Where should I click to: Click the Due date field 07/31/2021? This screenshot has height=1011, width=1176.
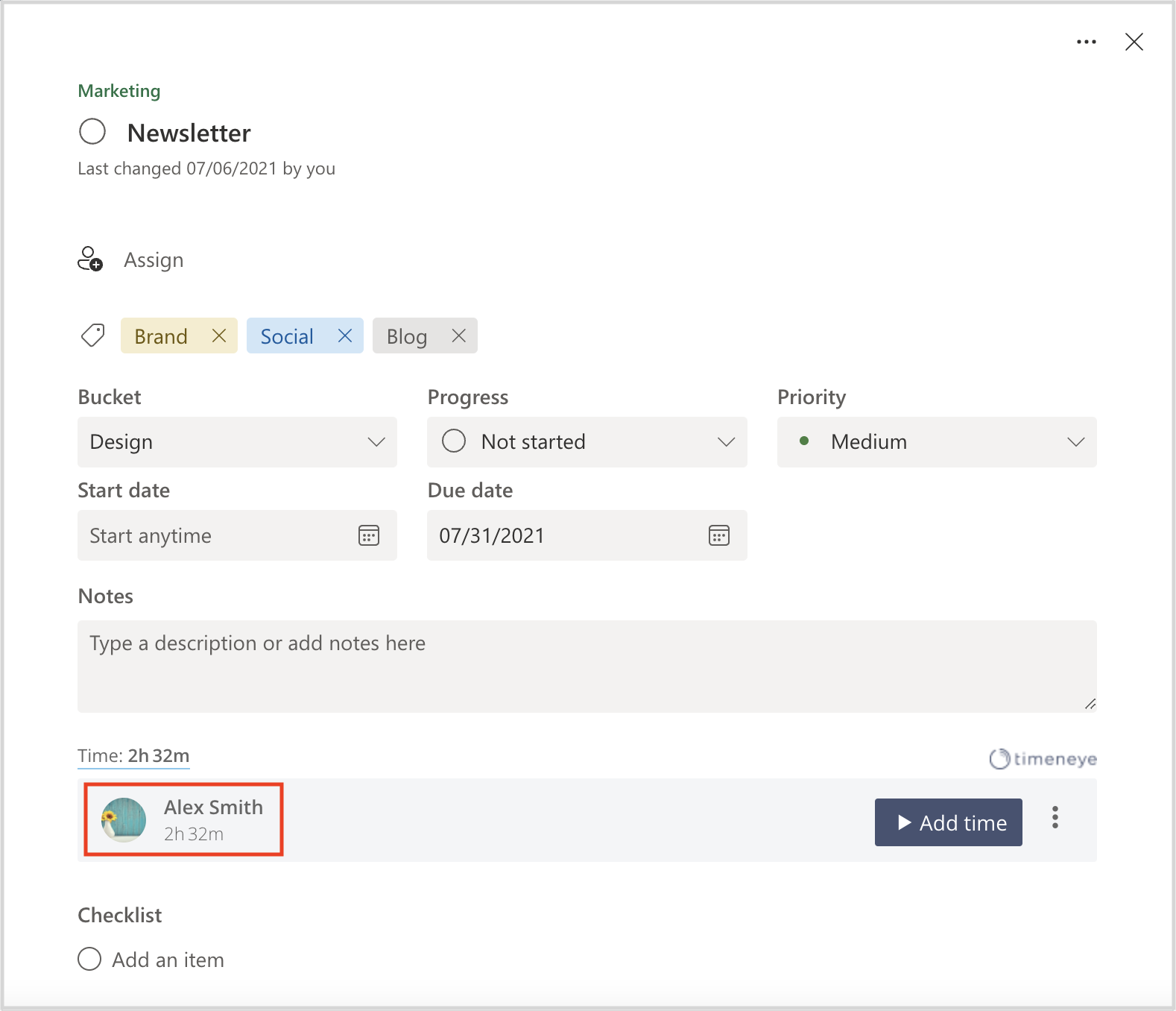coord(587,535)
